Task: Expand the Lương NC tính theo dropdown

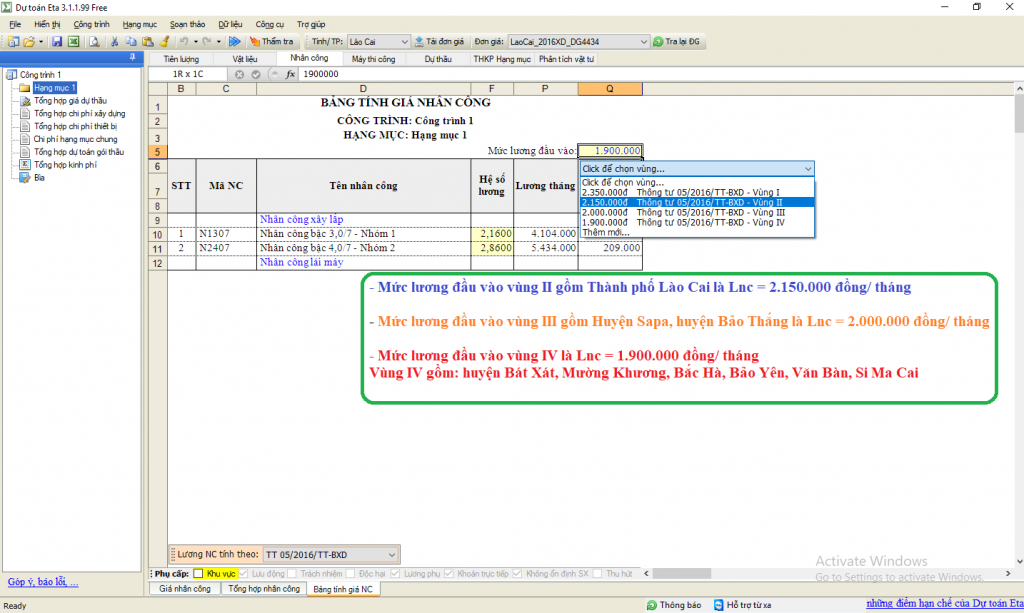Action: (x=391, y=554)
